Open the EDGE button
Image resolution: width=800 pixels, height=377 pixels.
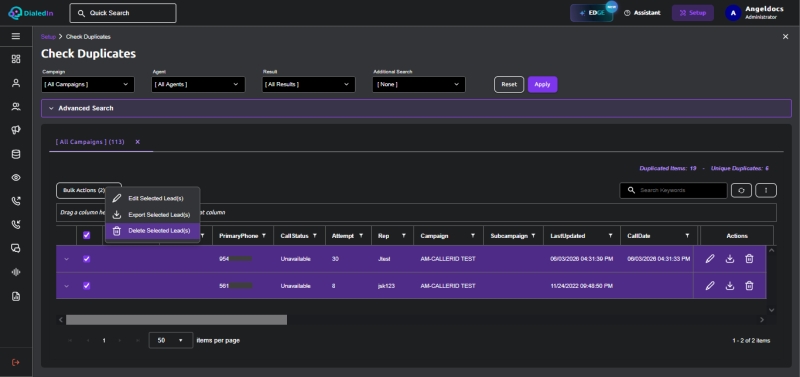coord(591,13)
